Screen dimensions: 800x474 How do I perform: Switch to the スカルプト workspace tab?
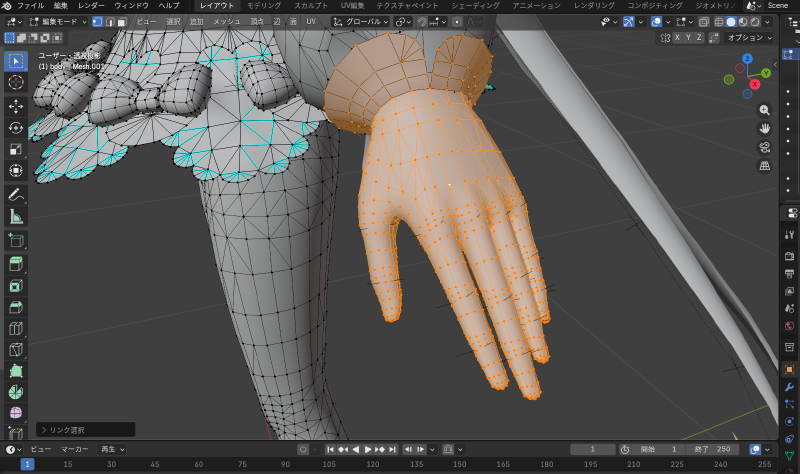pos(310,6)
